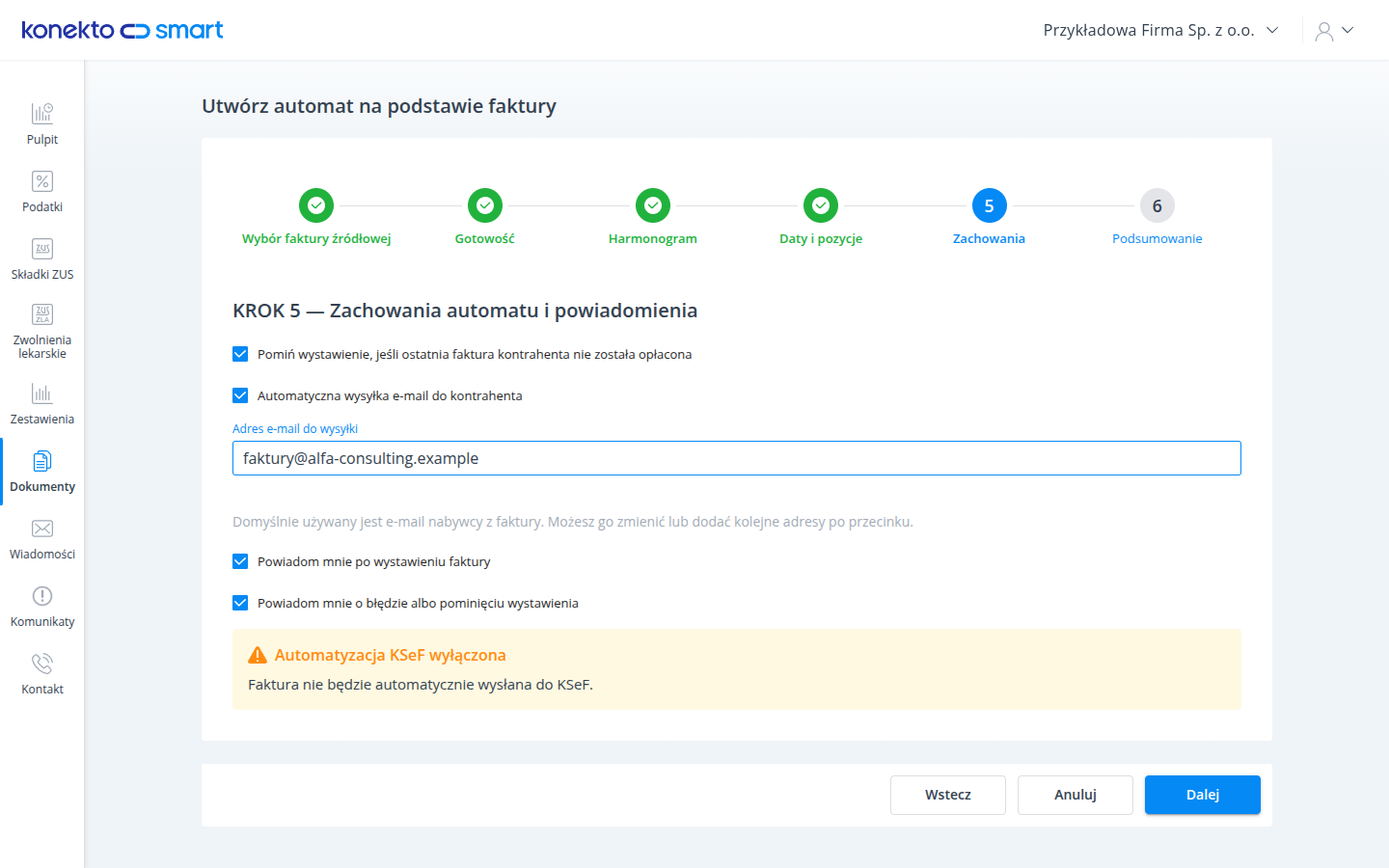Uncheck Pomiń wystawienie for unpaid invoice
The width and height of the screenshot is (1389, 868).
pos(240,354)
